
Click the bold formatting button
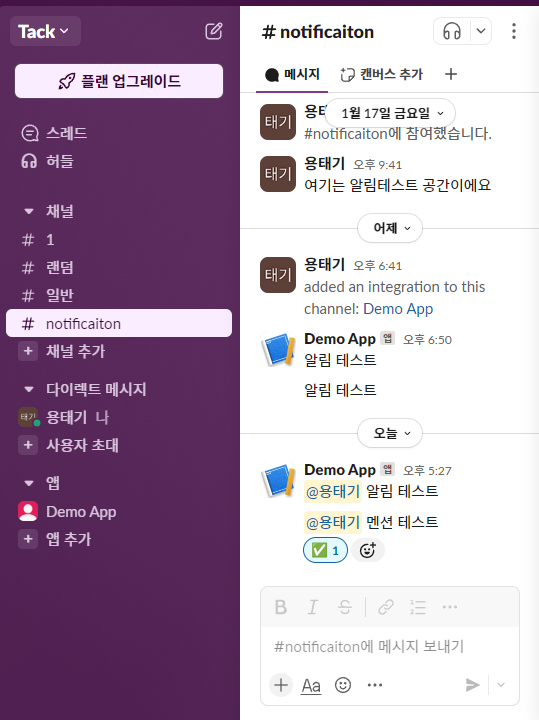pos(281,607)
